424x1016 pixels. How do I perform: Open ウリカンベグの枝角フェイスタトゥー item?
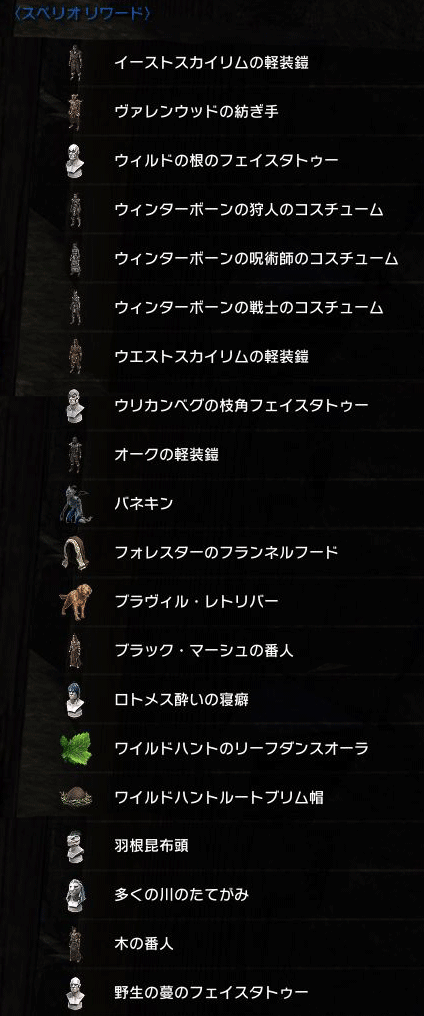point(241,406)
